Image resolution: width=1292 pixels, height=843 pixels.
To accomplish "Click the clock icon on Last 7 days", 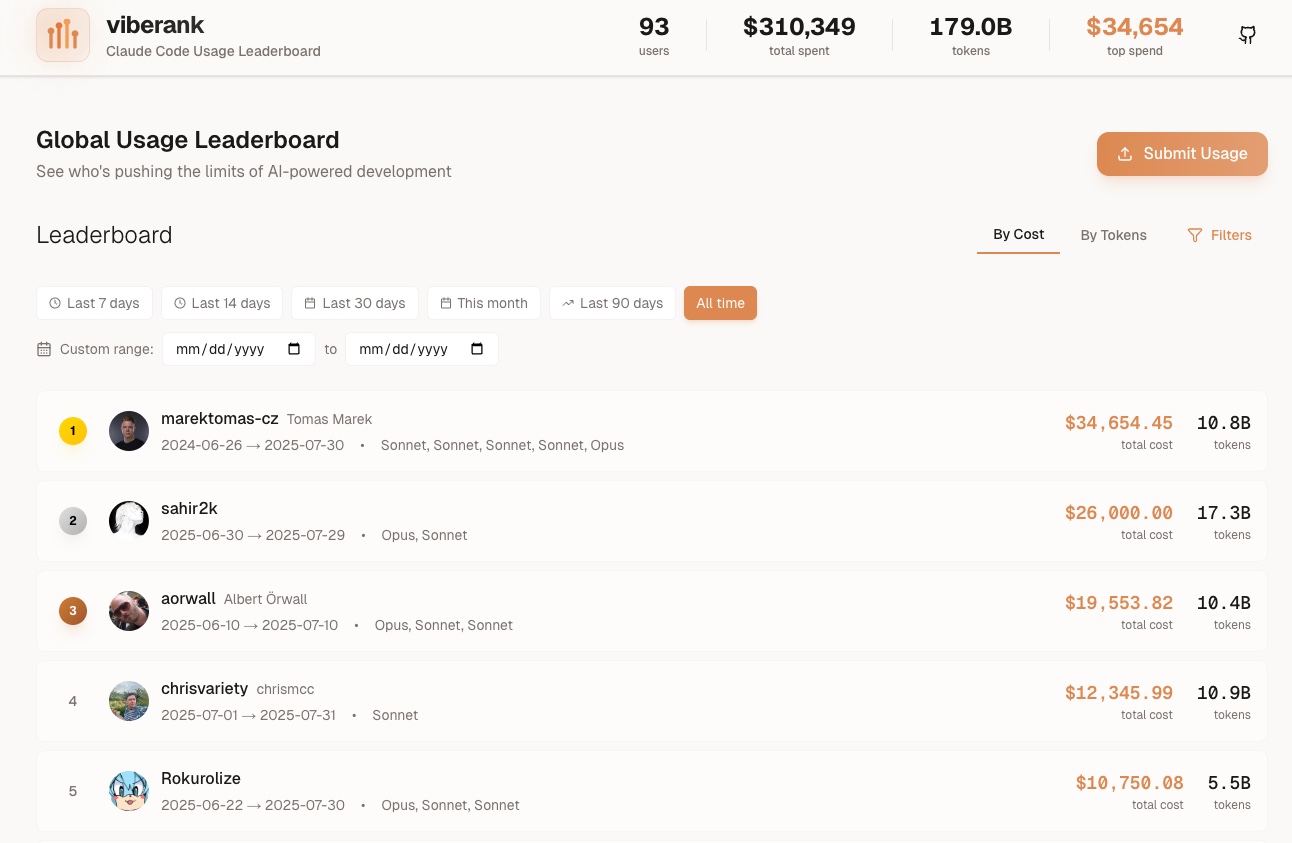I will 55,303.
